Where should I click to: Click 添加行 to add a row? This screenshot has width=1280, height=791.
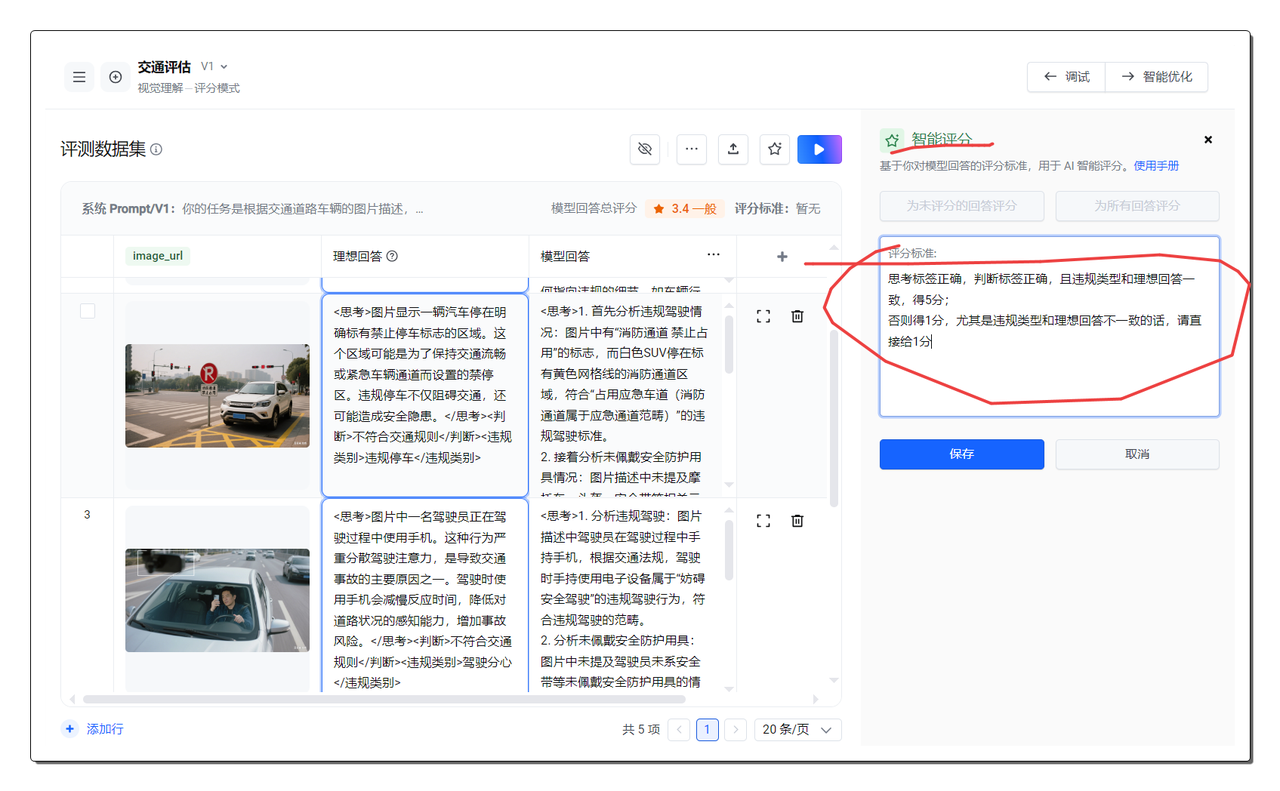[x=94, y=730]
